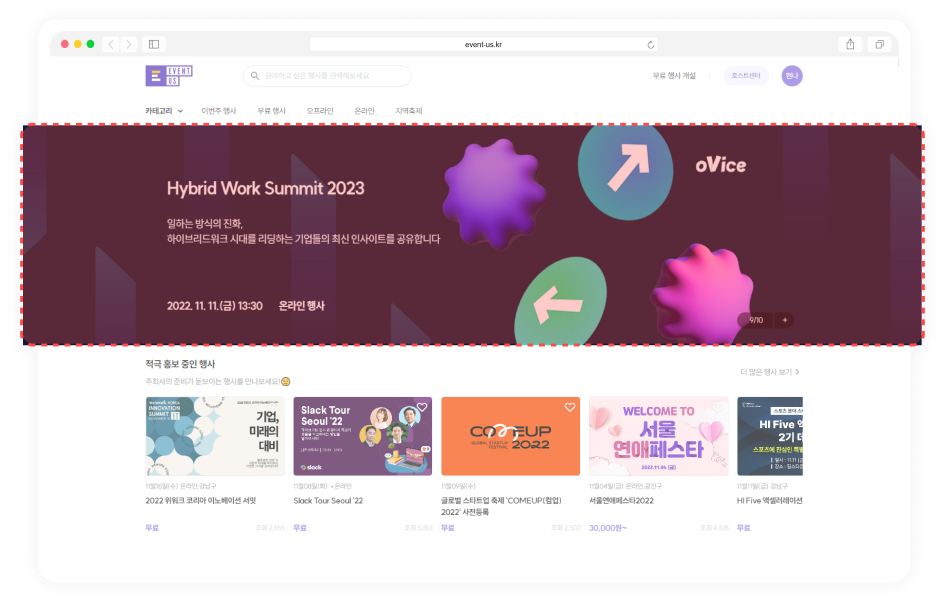Click the browser share icon
Screen dimensions: 945x602
tap(850, 44)
